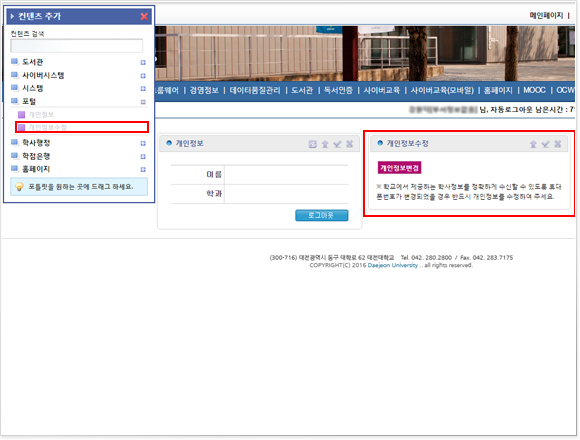Collapse the 포털 category
Image resolution: width=580 pixels, height=440 pixels.
point(143,102)
